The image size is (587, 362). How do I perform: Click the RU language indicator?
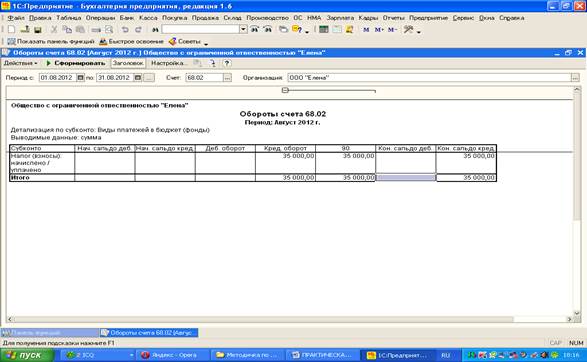(x=445, y=355)
